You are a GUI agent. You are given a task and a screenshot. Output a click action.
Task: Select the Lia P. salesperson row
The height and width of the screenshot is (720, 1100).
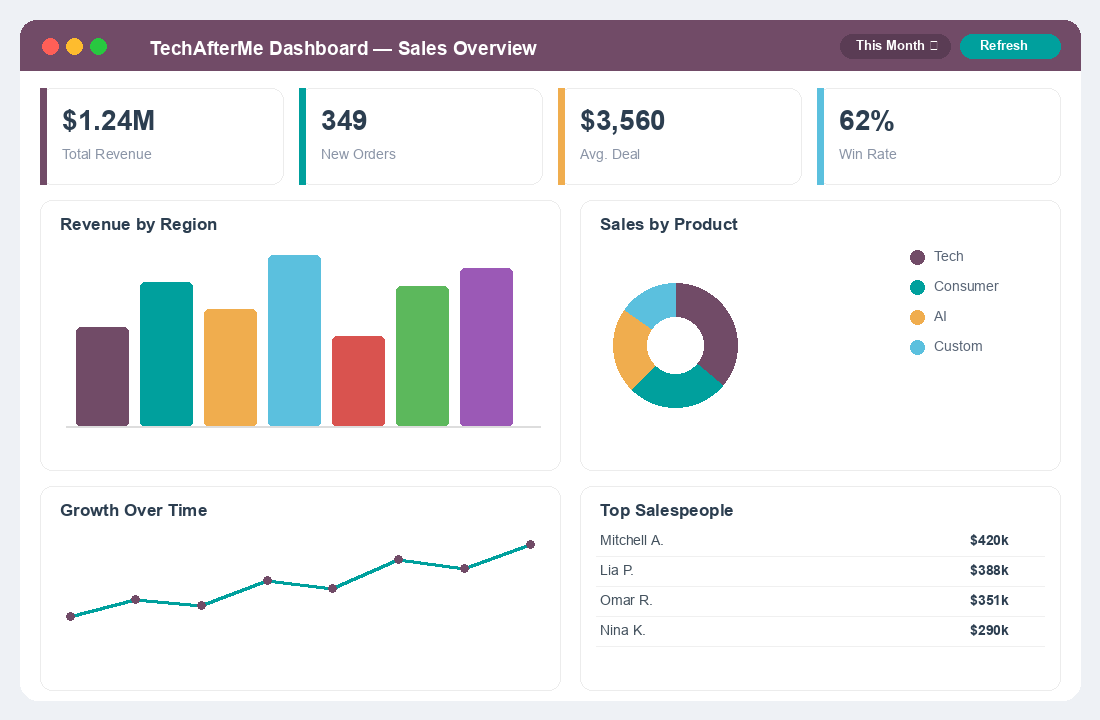[820, 571]
